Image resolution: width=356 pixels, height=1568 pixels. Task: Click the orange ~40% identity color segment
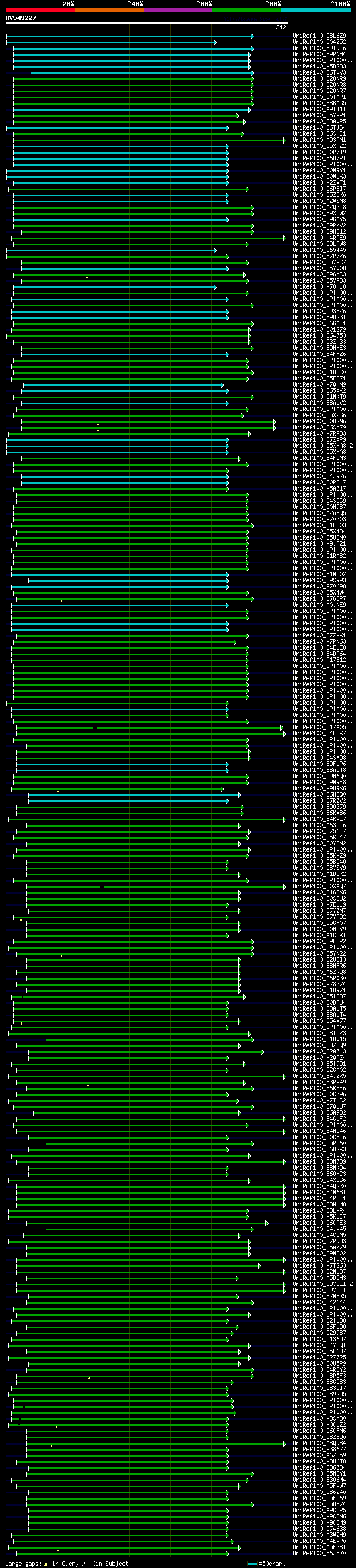[x=109, y=10]
